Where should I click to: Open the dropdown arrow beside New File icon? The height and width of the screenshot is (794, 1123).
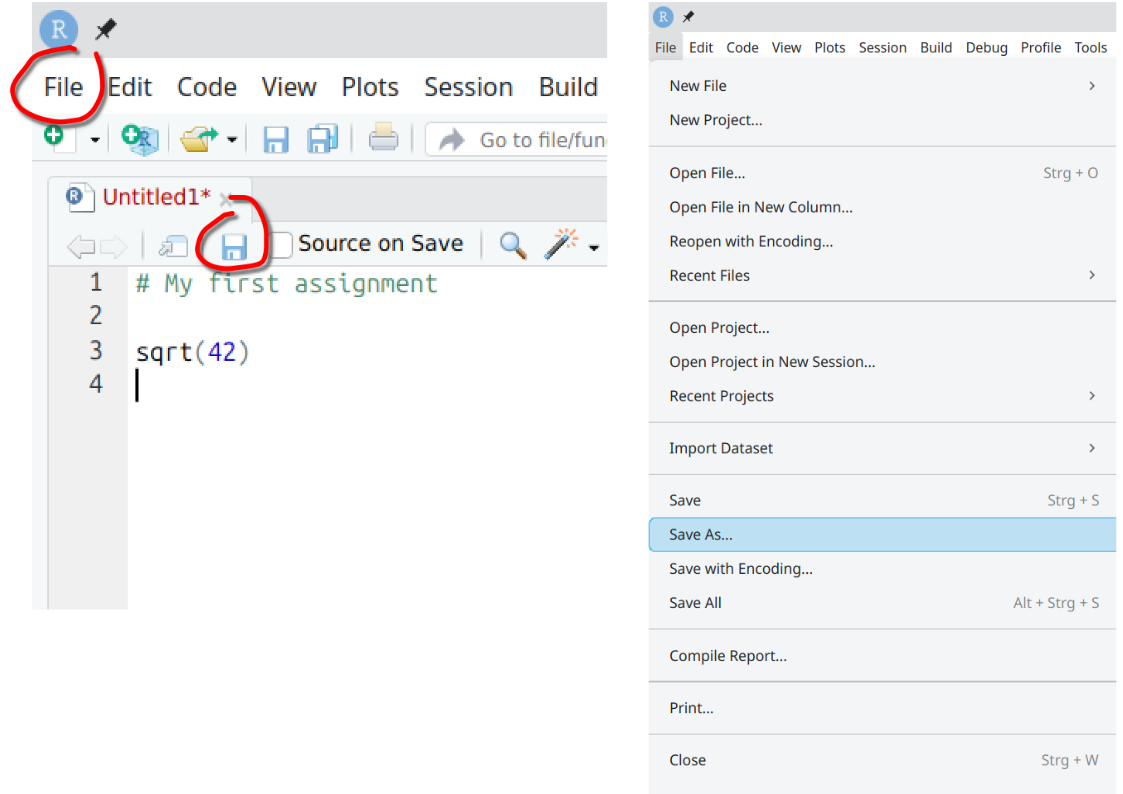pos(95,140)
